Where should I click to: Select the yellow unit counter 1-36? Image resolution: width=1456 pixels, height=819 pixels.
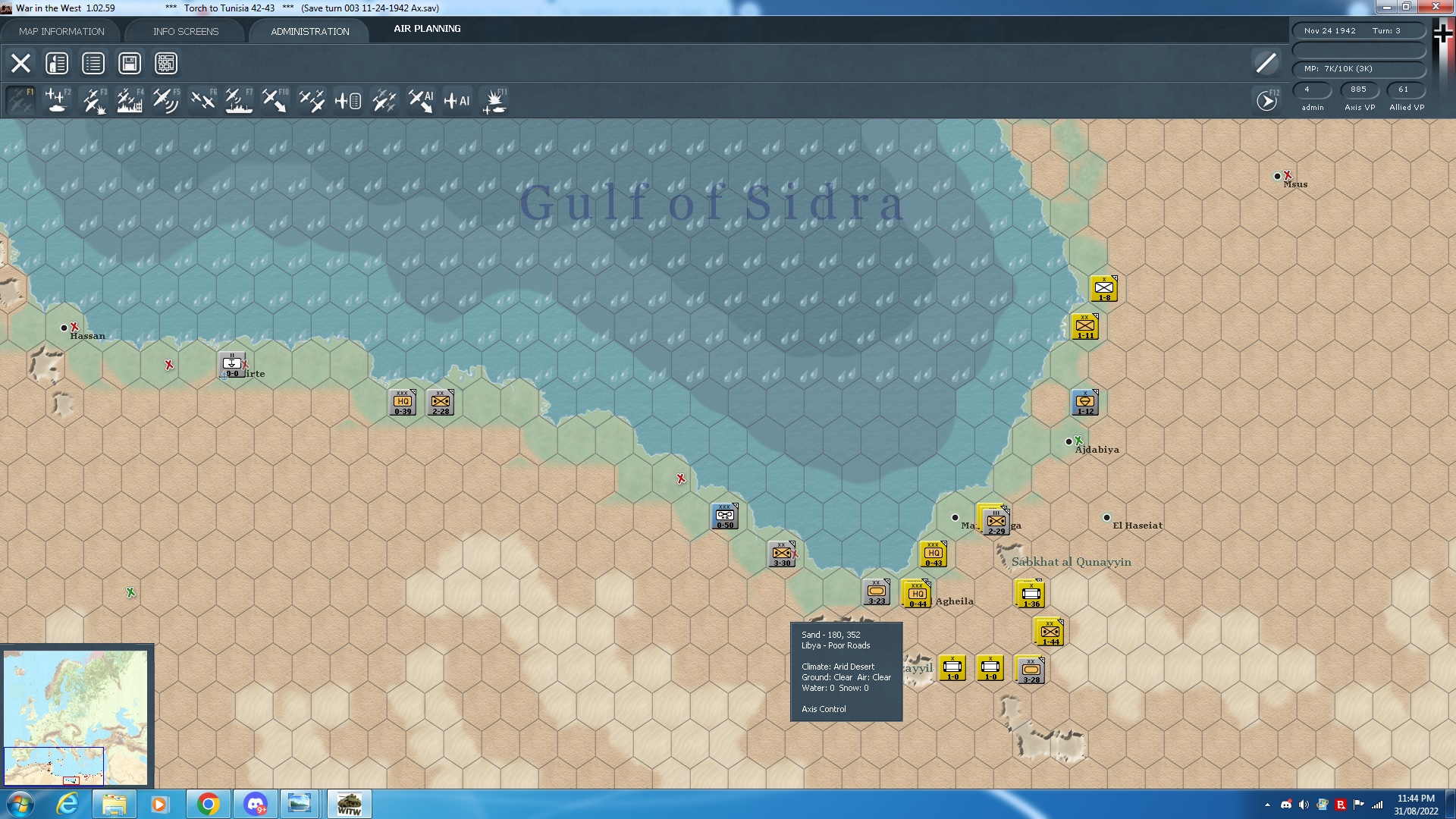click(x=1031, y=594)
